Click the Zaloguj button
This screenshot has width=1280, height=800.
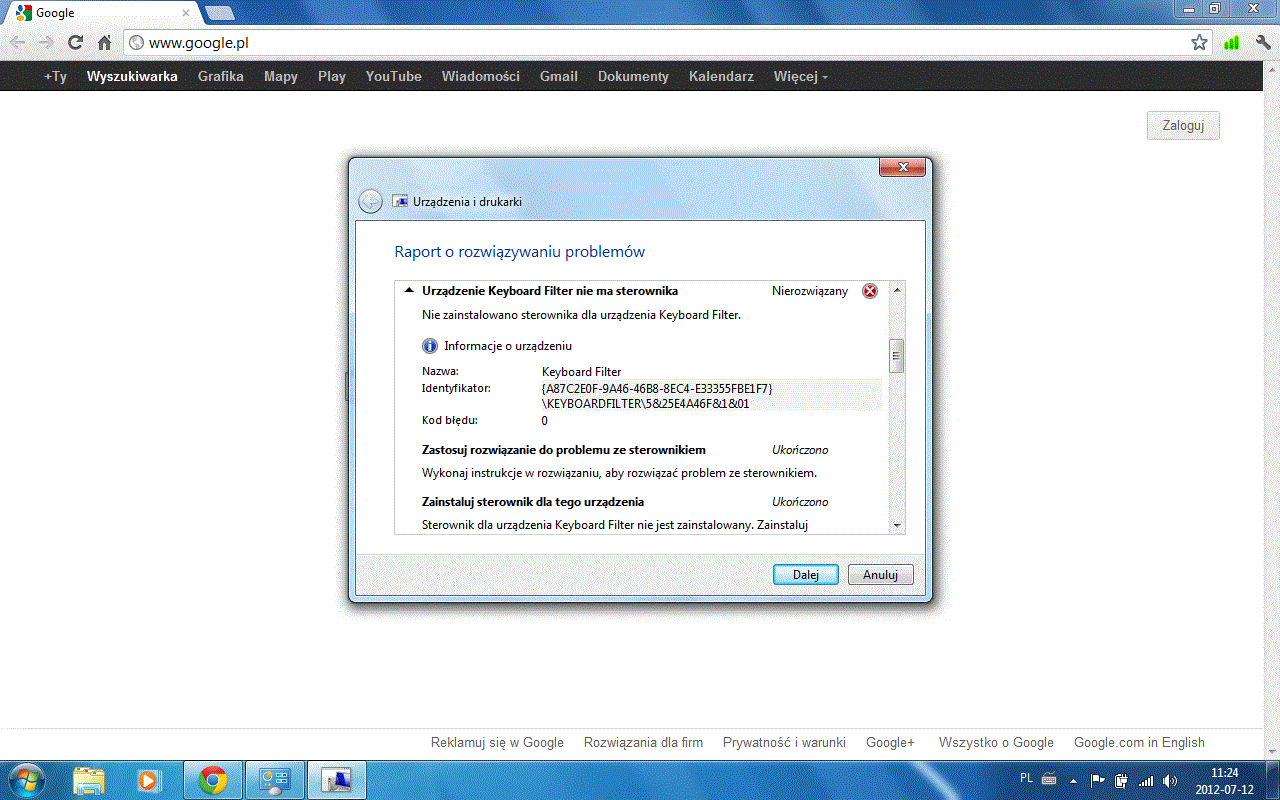(1183, 126)
